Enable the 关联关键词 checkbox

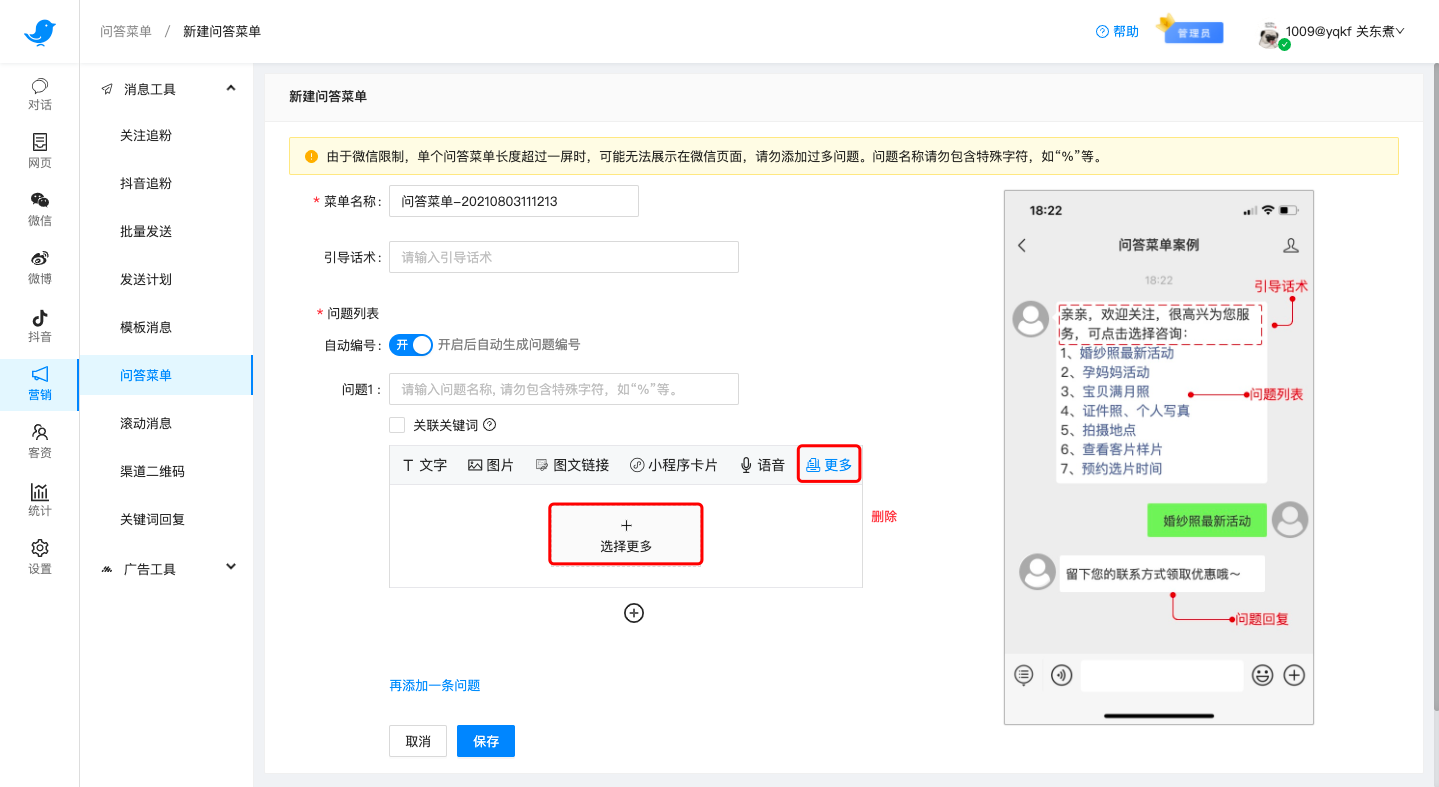tap(396, 424)
